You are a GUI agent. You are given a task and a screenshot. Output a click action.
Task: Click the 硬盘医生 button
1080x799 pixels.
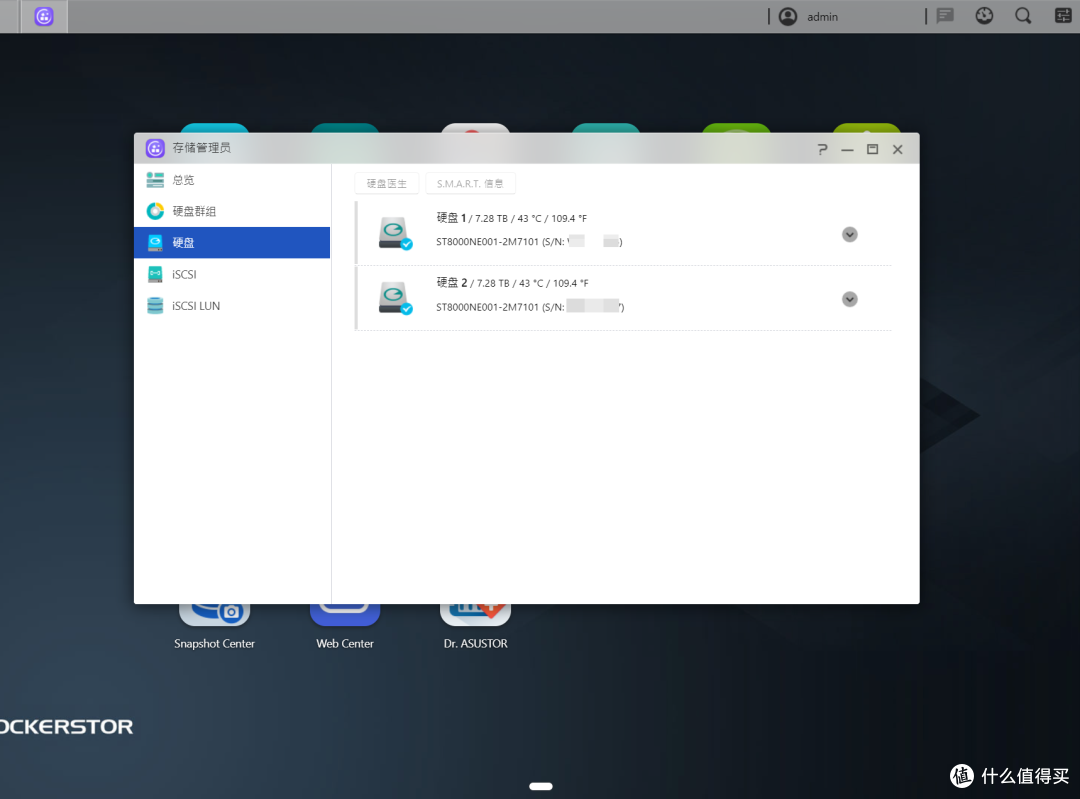(x=386, y=184)
